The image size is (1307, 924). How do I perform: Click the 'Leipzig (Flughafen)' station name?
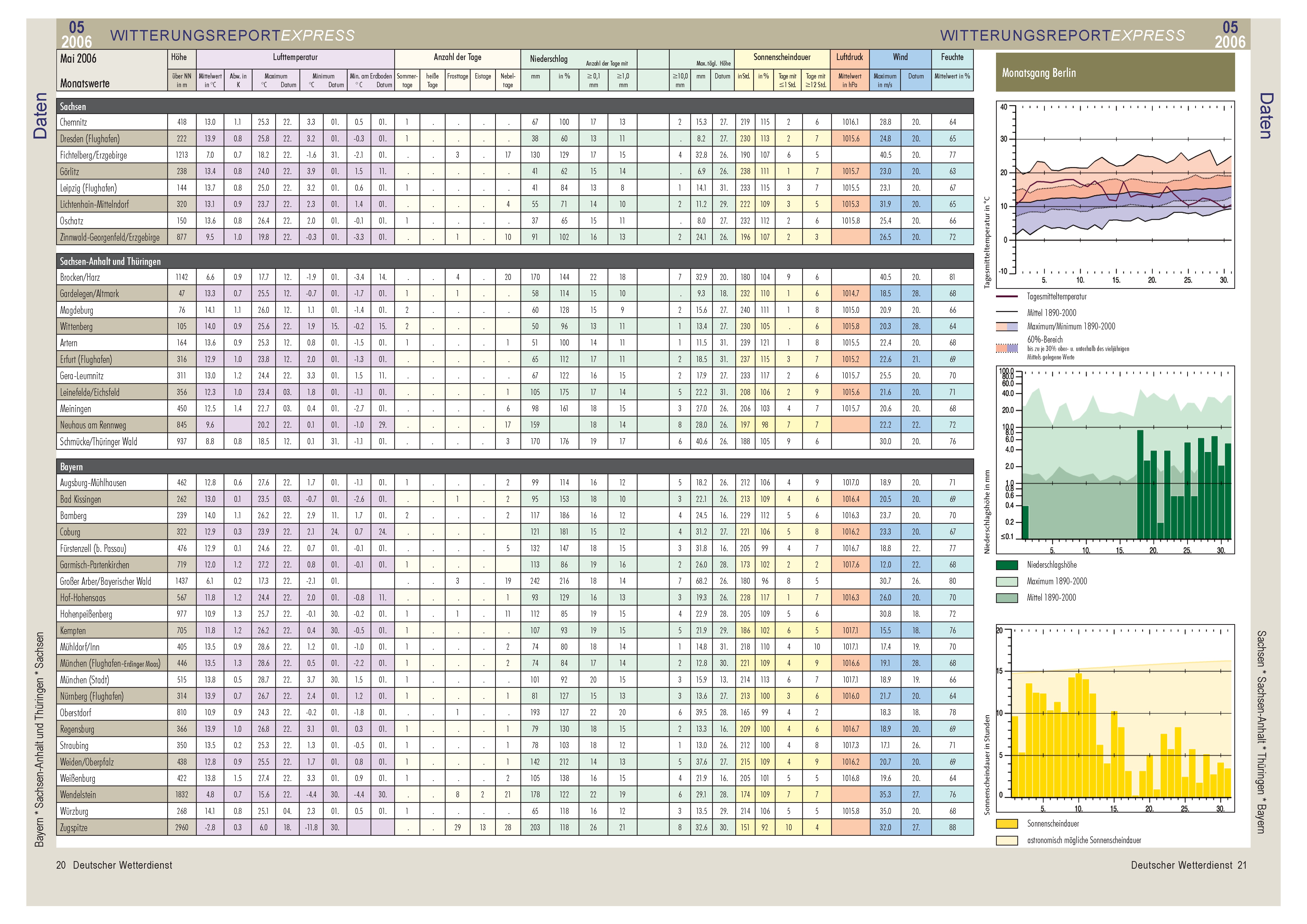(x=88, y=188)
